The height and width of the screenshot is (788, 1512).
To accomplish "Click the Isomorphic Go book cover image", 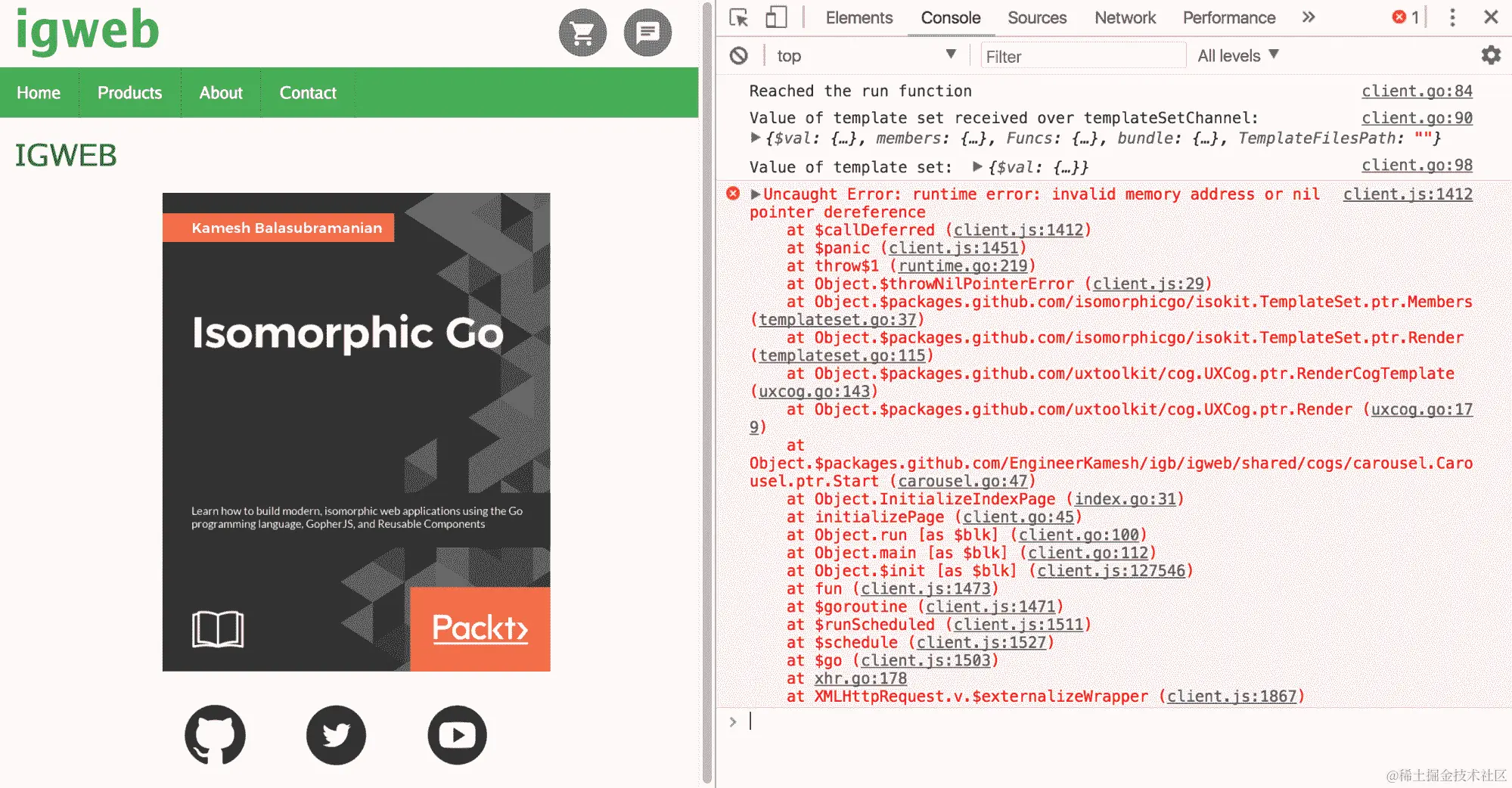I will pos(356,432).
